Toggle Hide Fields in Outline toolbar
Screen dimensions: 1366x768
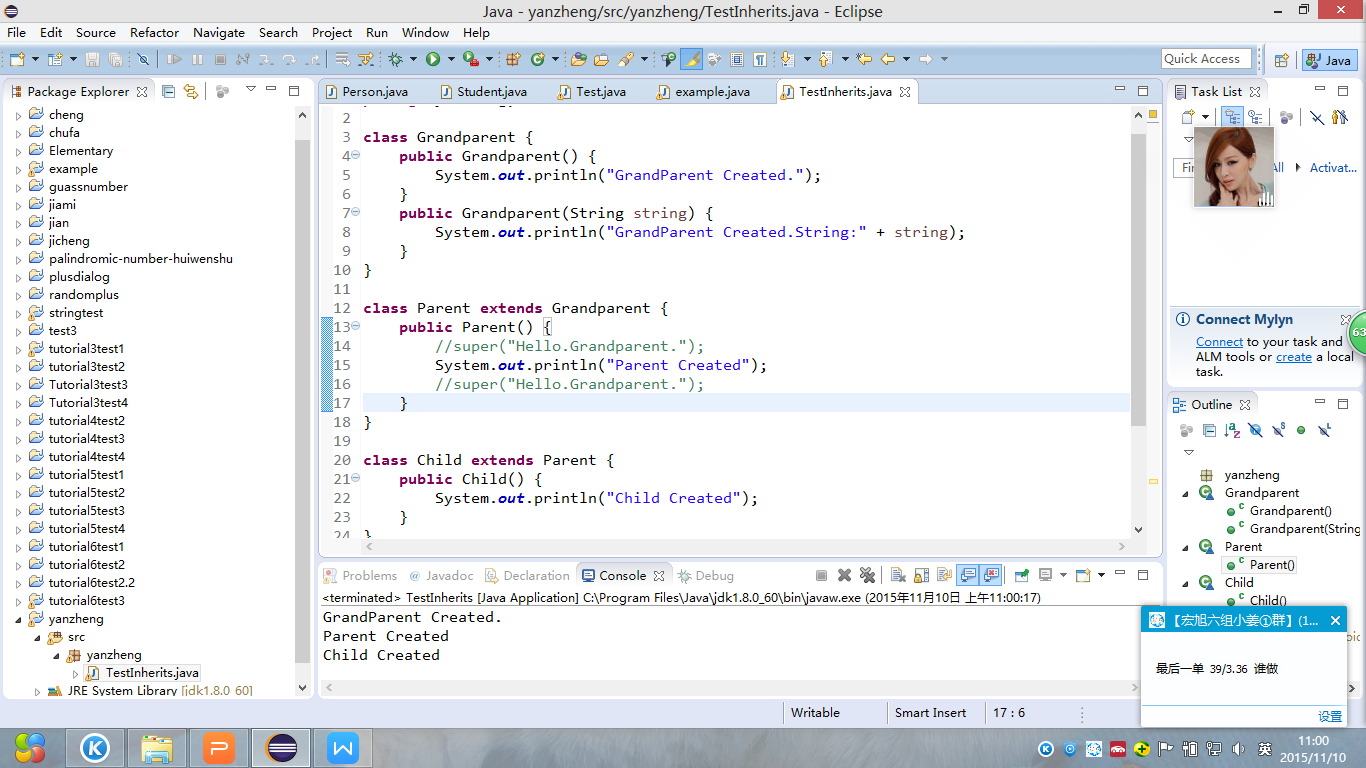click(1255, 430)
